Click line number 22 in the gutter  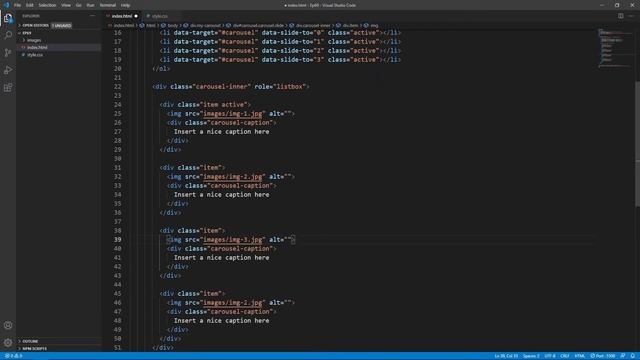point(118,87)
